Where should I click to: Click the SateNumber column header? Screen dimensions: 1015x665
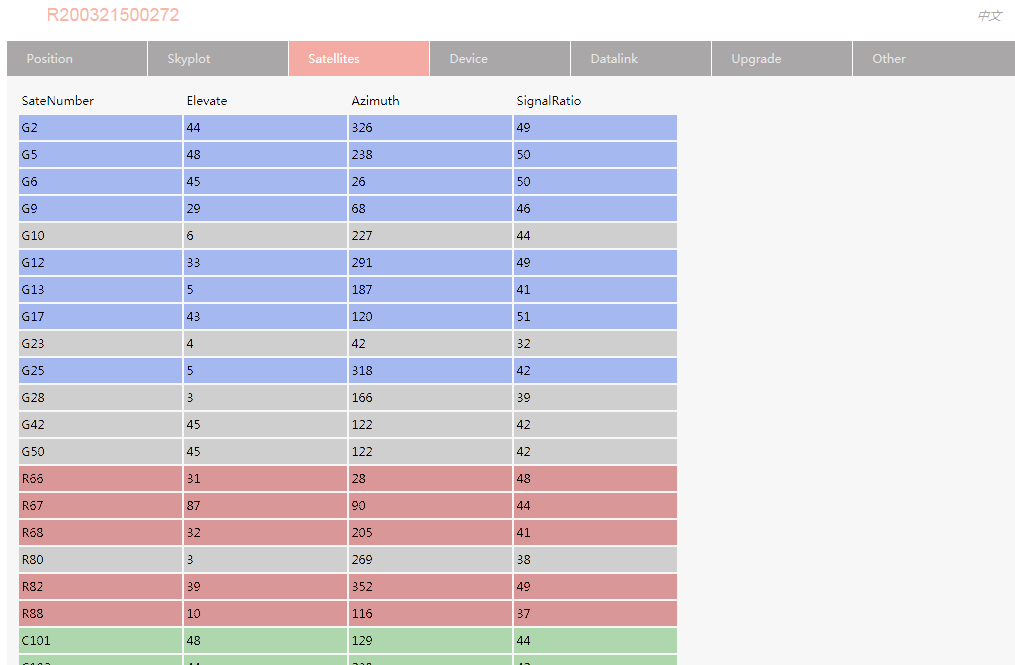pos(58,100)
